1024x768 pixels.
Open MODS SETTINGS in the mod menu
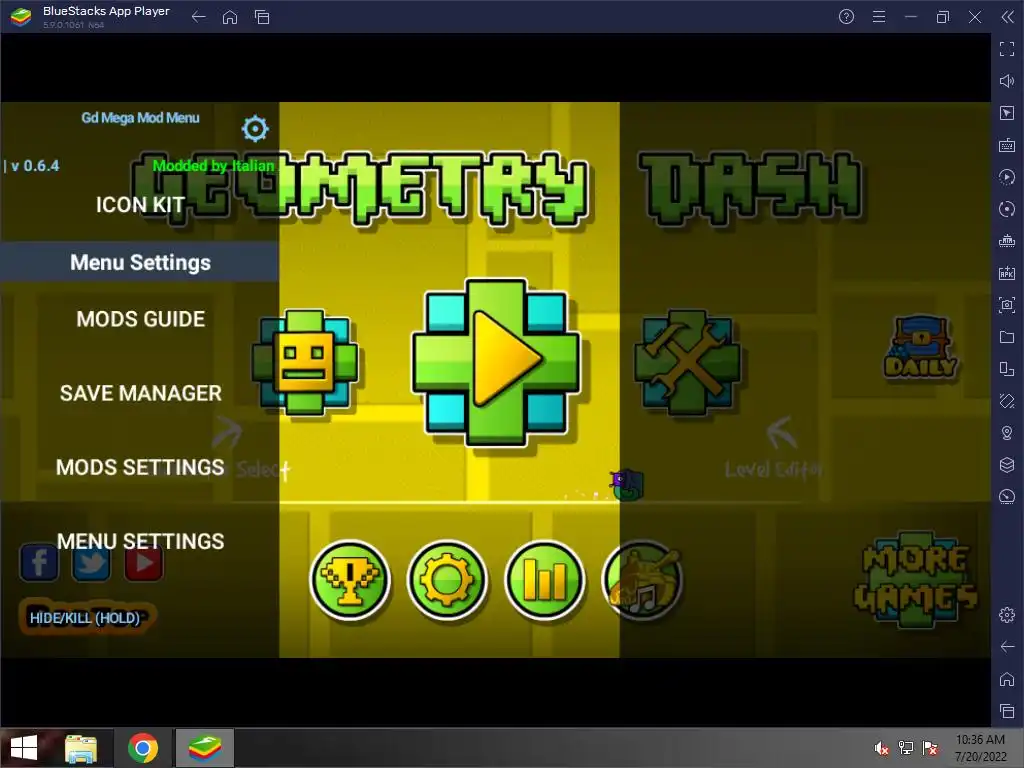(140, 467)
